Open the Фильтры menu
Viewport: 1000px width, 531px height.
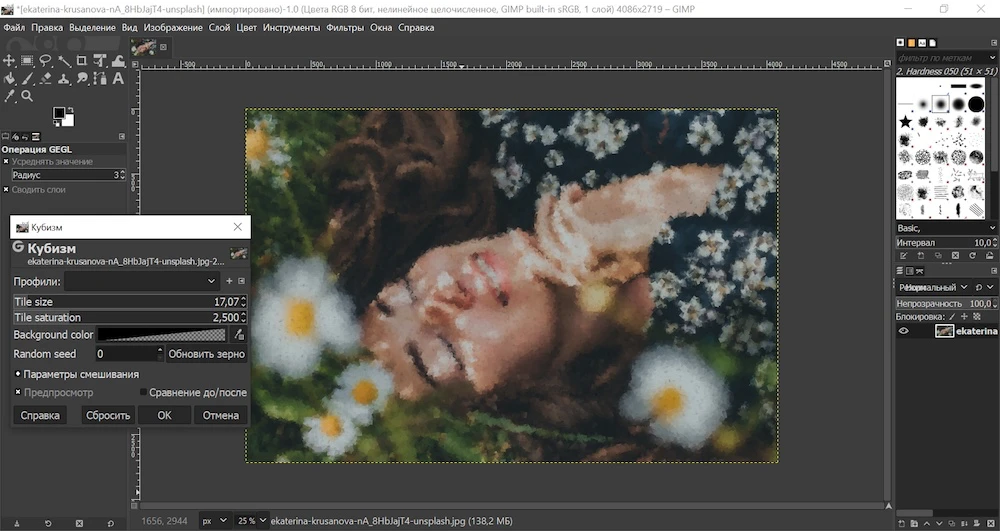coord(346,28)
